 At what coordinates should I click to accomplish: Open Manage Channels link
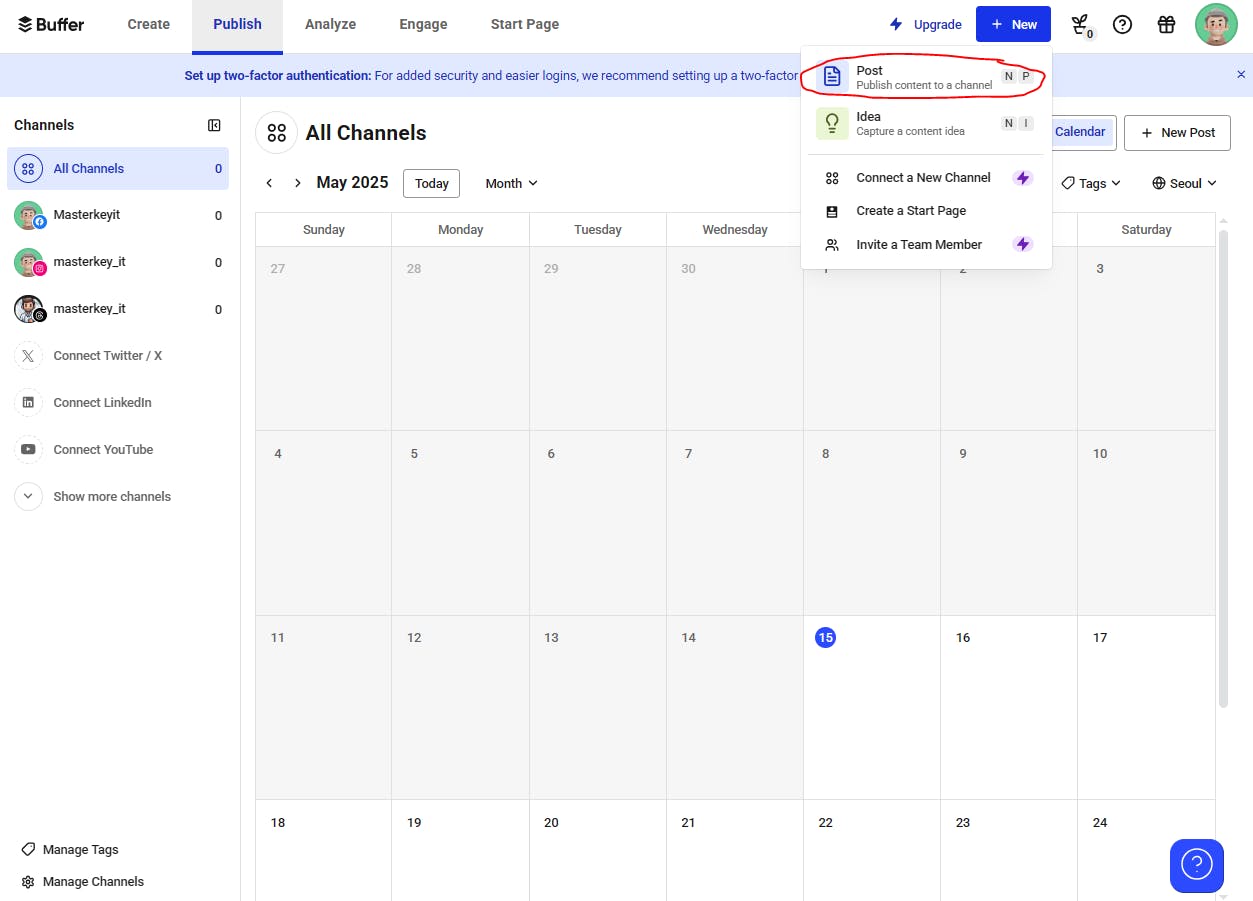[x=83, y=882]
